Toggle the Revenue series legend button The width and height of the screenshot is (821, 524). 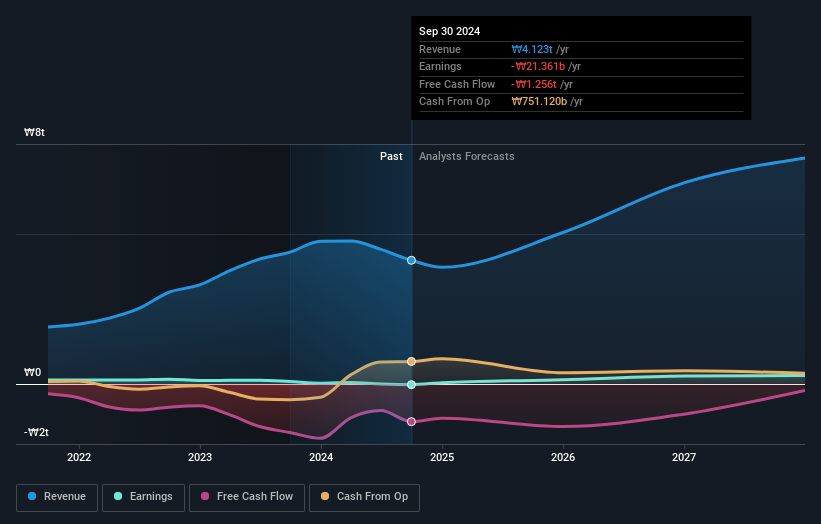tap(57, 497)
